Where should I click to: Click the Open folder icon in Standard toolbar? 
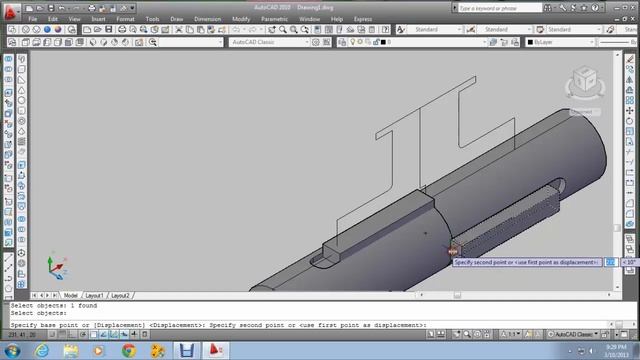click(x=98, y=29)
